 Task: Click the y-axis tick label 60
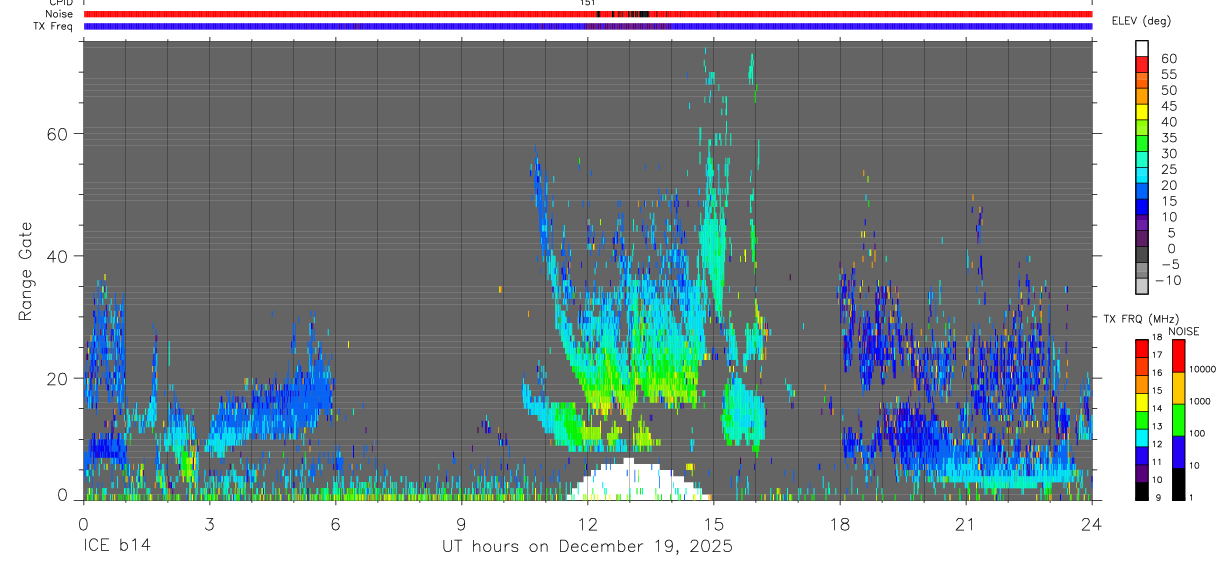[x=58, y=133]
